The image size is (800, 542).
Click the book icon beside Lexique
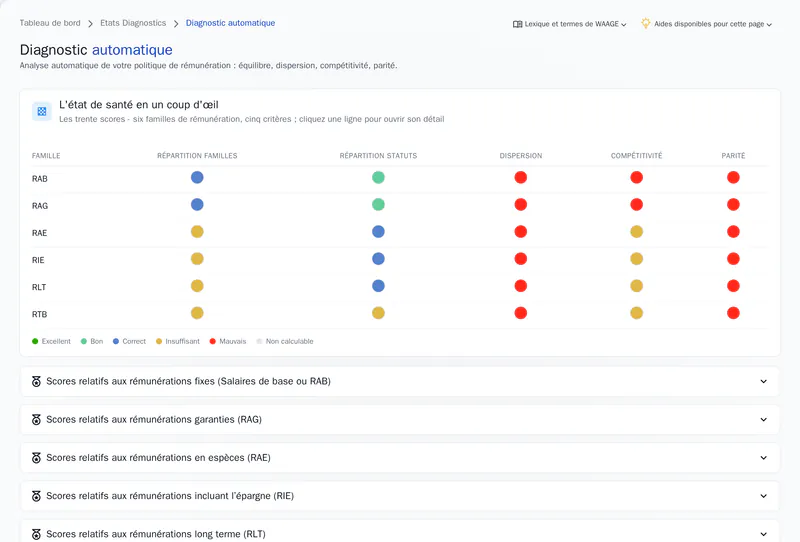517,24
